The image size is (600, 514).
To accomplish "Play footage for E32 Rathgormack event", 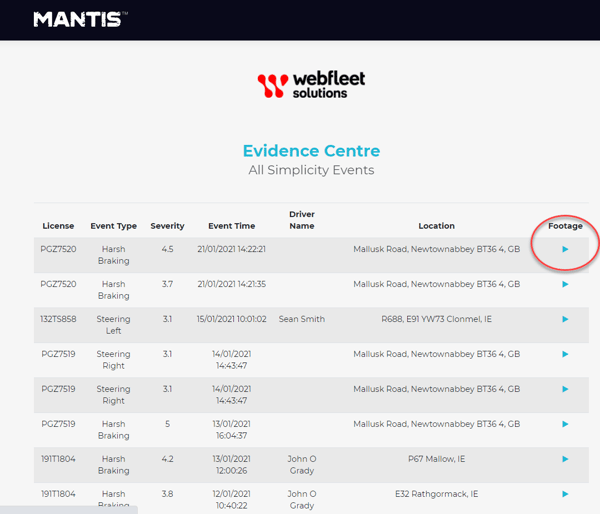I will (x=565, y=494).
